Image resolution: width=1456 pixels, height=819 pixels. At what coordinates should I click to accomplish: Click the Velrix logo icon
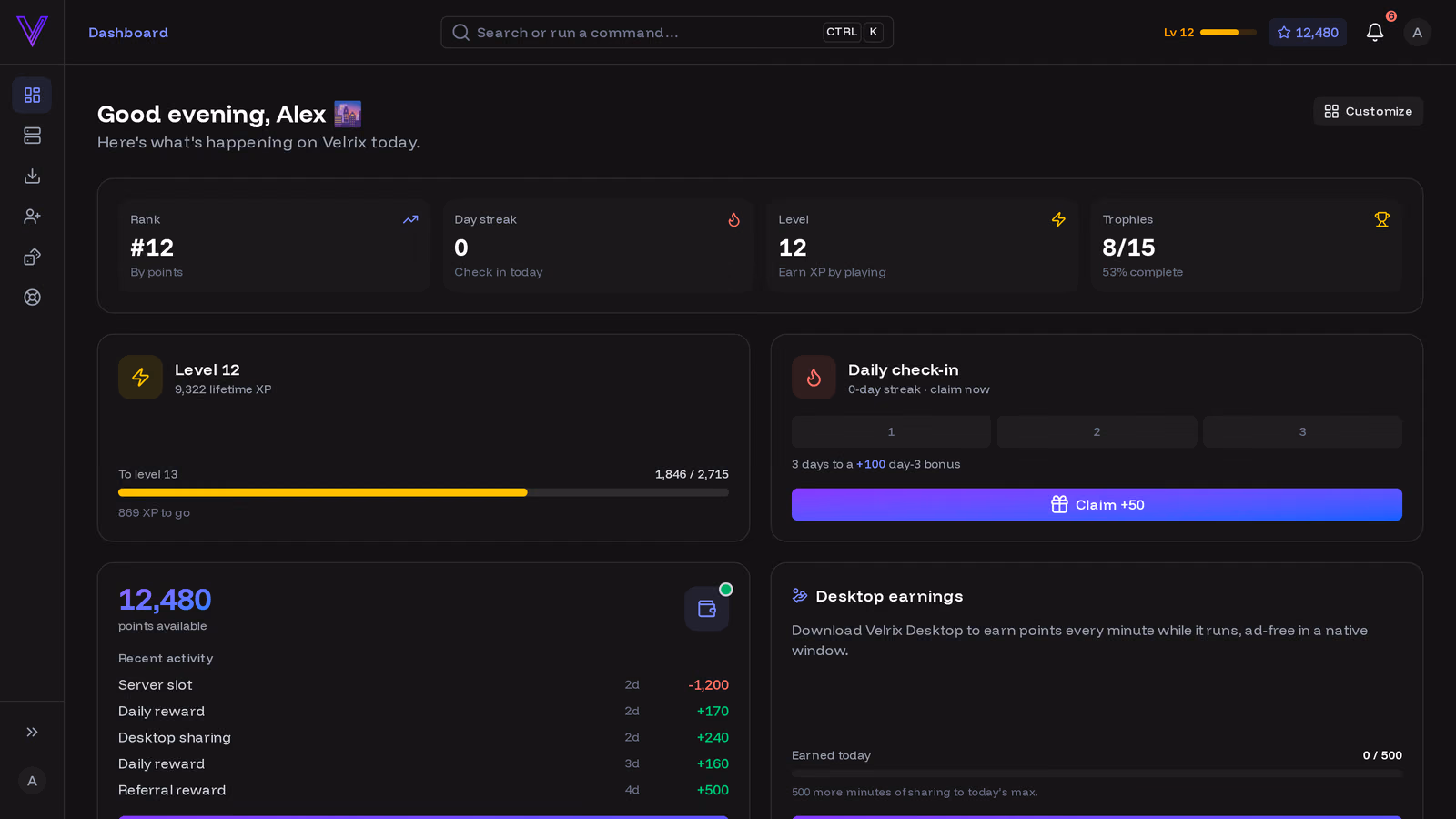click(x=32, y=32)
